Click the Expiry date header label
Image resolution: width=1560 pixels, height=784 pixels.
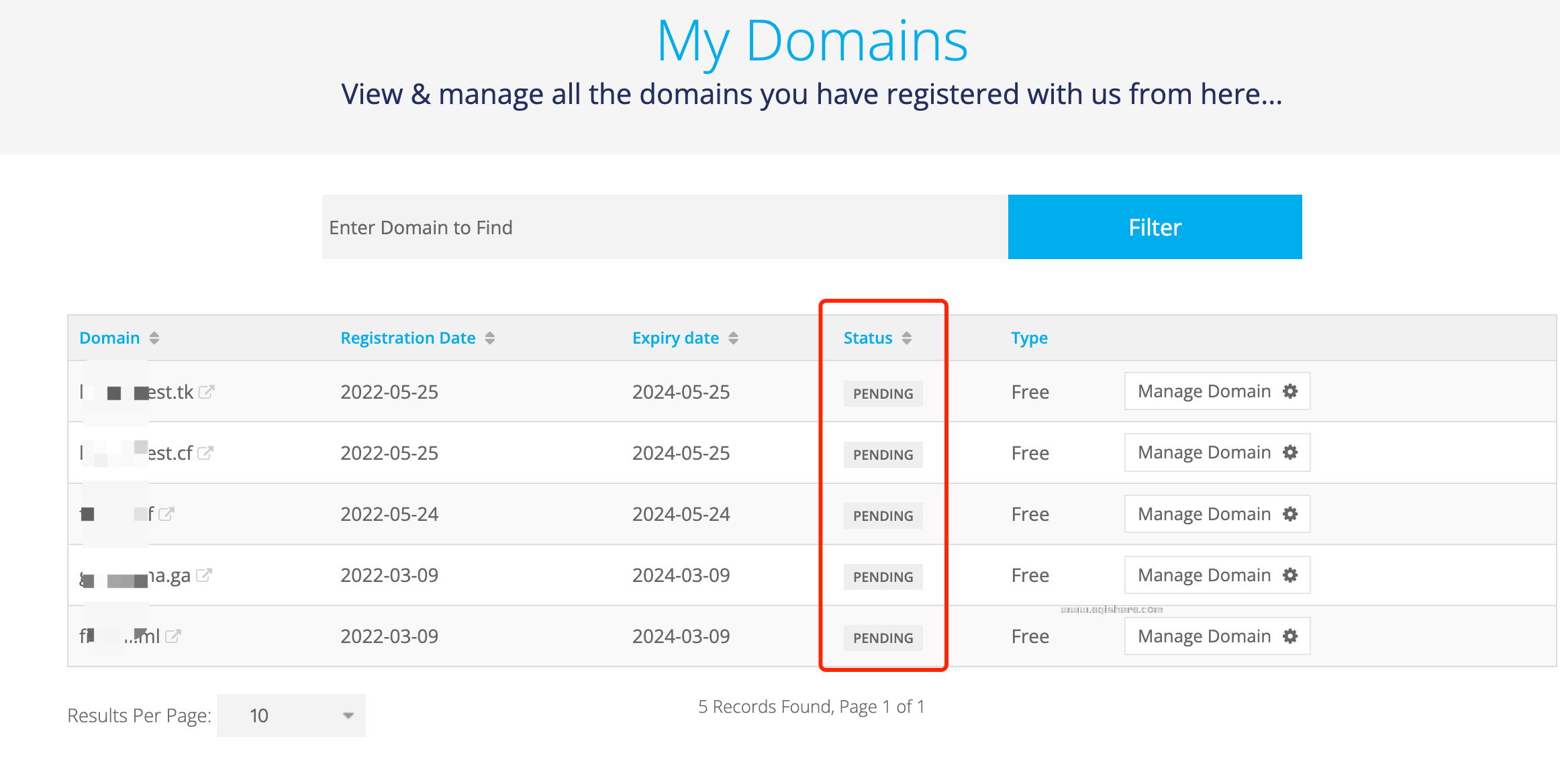tap(675, 338)
